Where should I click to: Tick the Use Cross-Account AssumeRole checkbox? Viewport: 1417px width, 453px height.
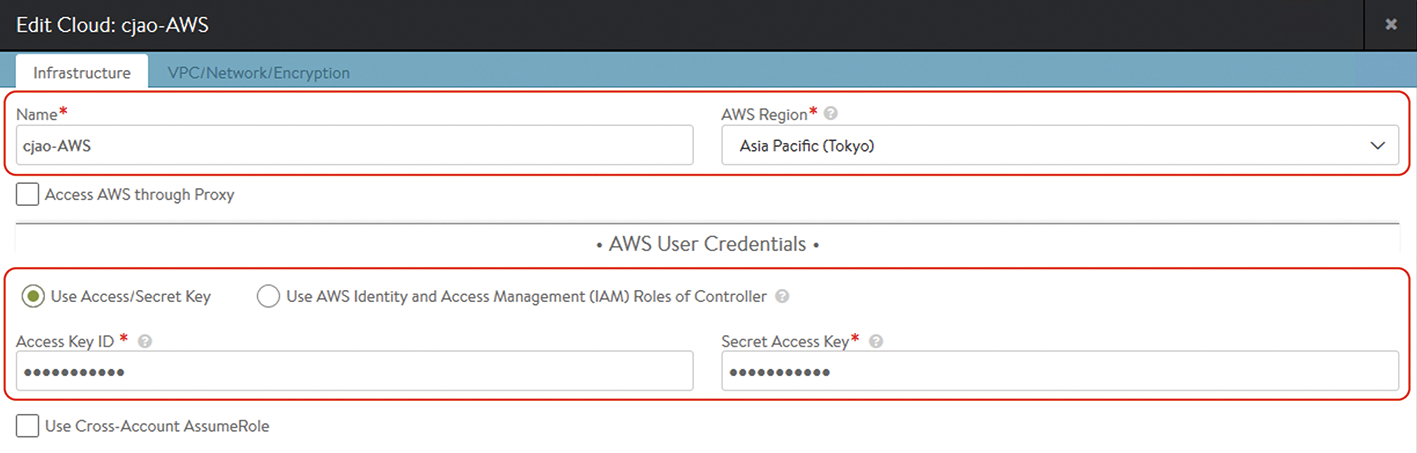coord(28,426)
